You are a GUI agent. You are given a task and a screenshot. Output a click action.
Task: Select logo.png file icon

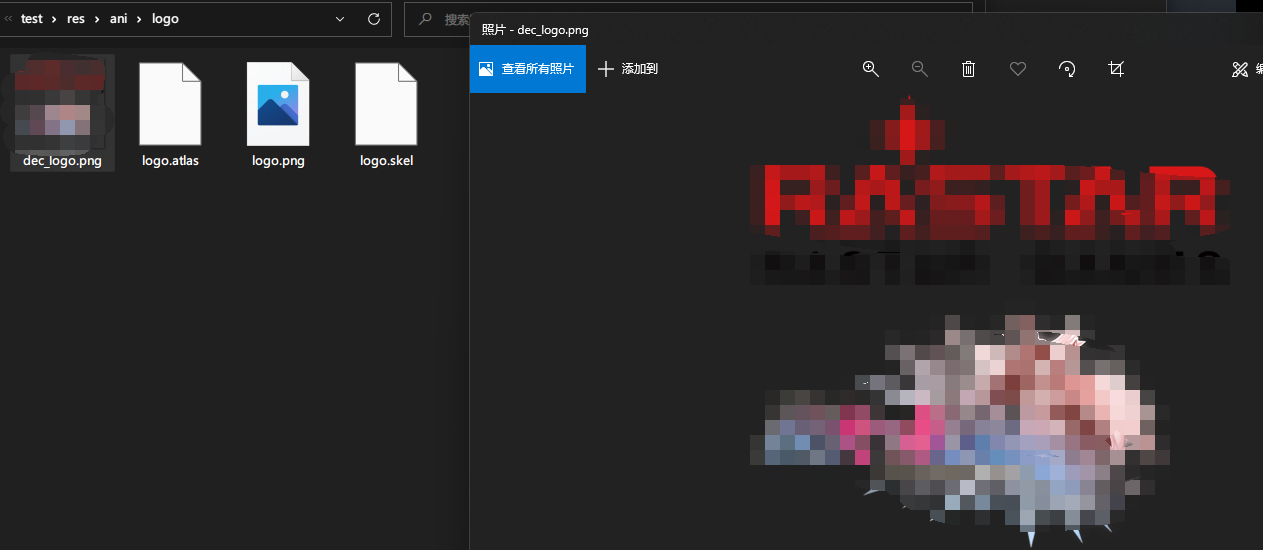(278, 104)
